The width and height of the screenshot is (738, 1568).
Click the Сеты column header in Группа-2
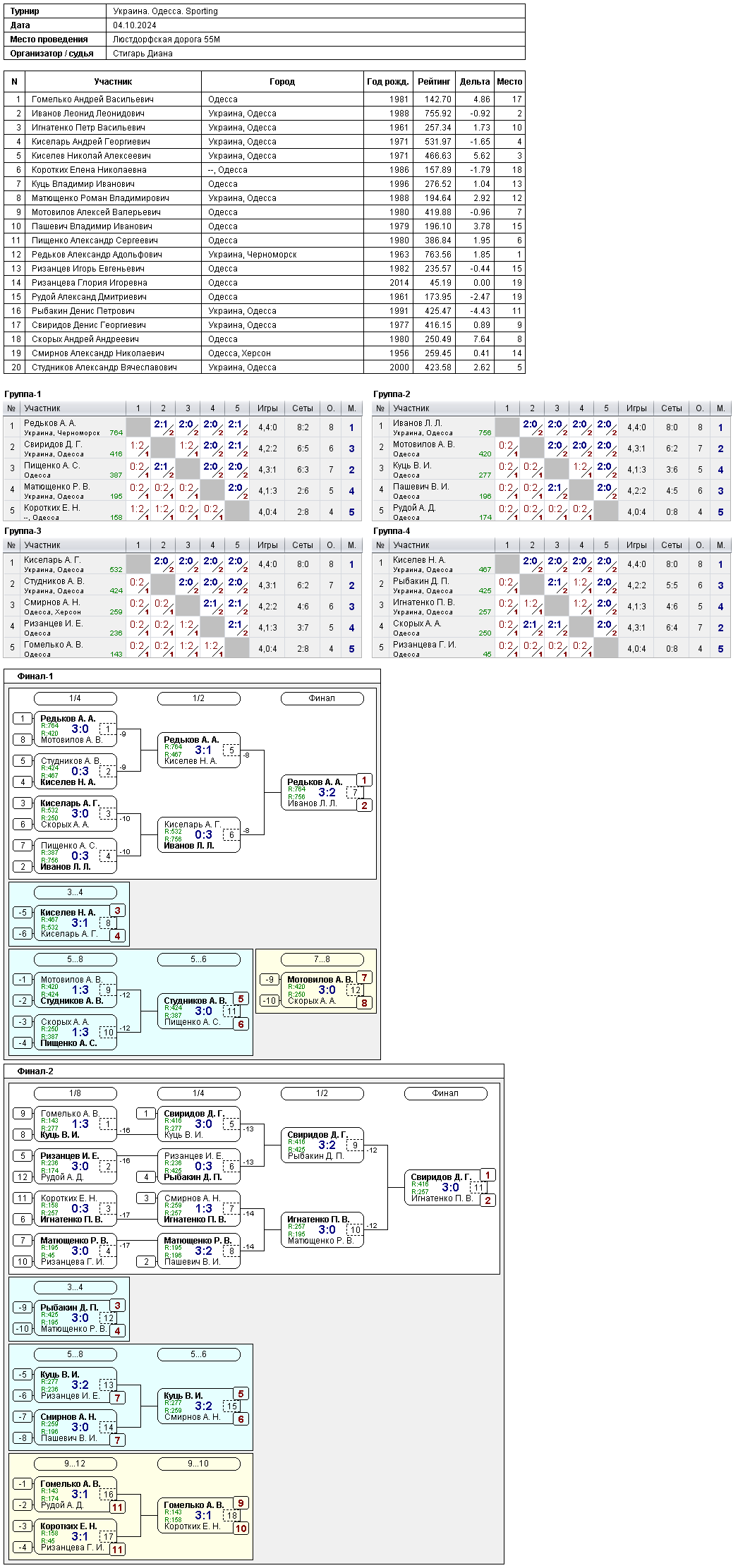[x=672, y=408]
